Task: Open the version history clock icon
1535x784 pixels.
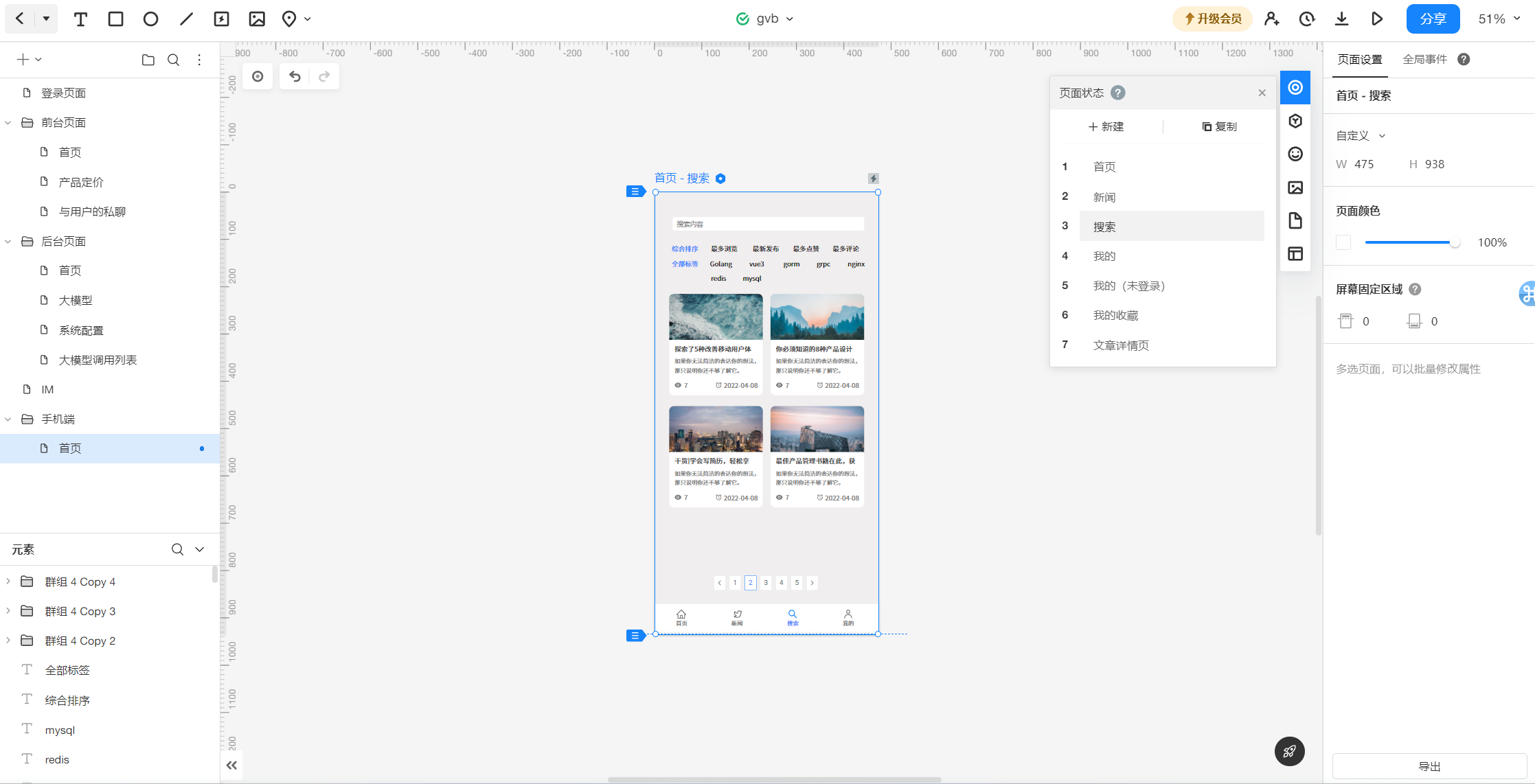Action: tap(1306, 19)
